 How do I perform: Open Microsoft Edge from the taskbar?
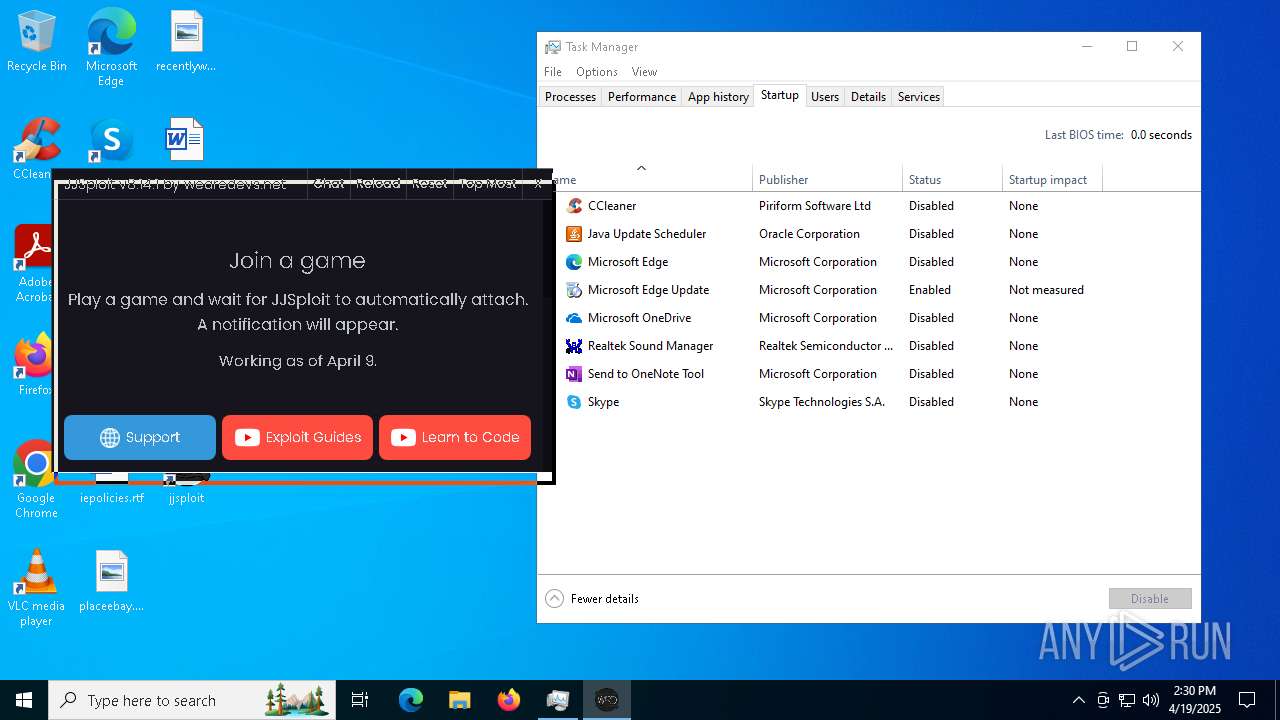tap(411, 700)
